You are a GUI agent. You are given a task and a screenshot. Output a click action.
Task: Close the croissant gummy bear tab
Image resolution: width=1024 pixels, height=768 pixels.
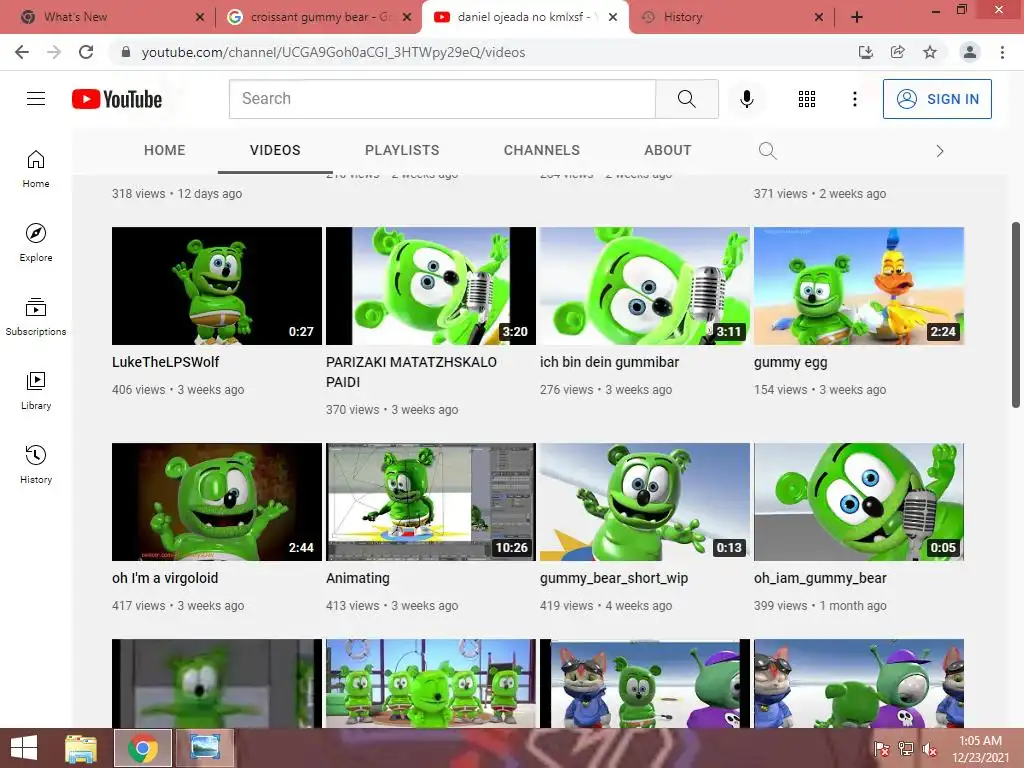pyautogui.click(x=407, y=17)
